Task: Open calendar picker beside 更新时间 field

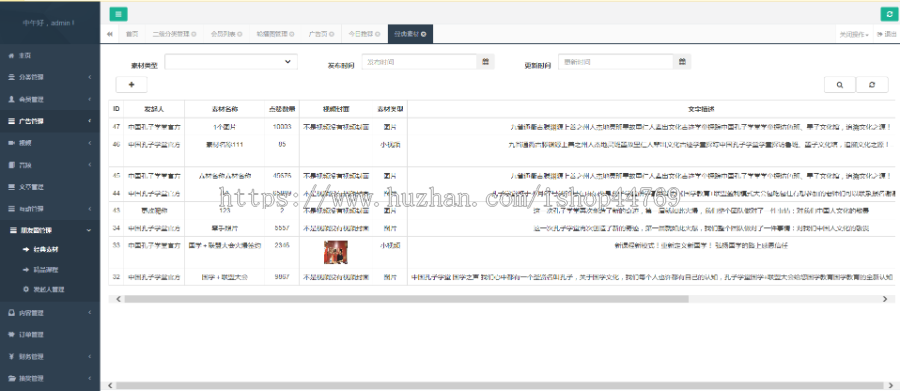Action: (x=682, y=62)
